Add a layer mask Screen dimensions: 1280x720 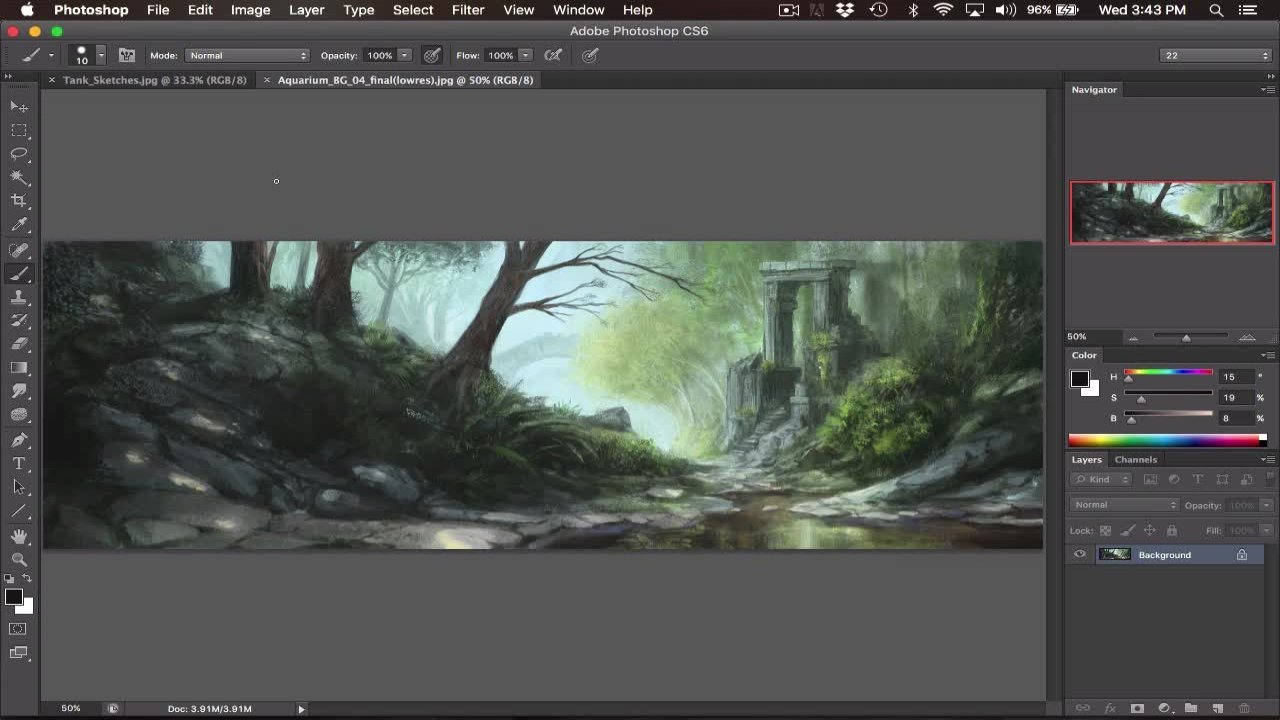click(x=1137, y=708)
